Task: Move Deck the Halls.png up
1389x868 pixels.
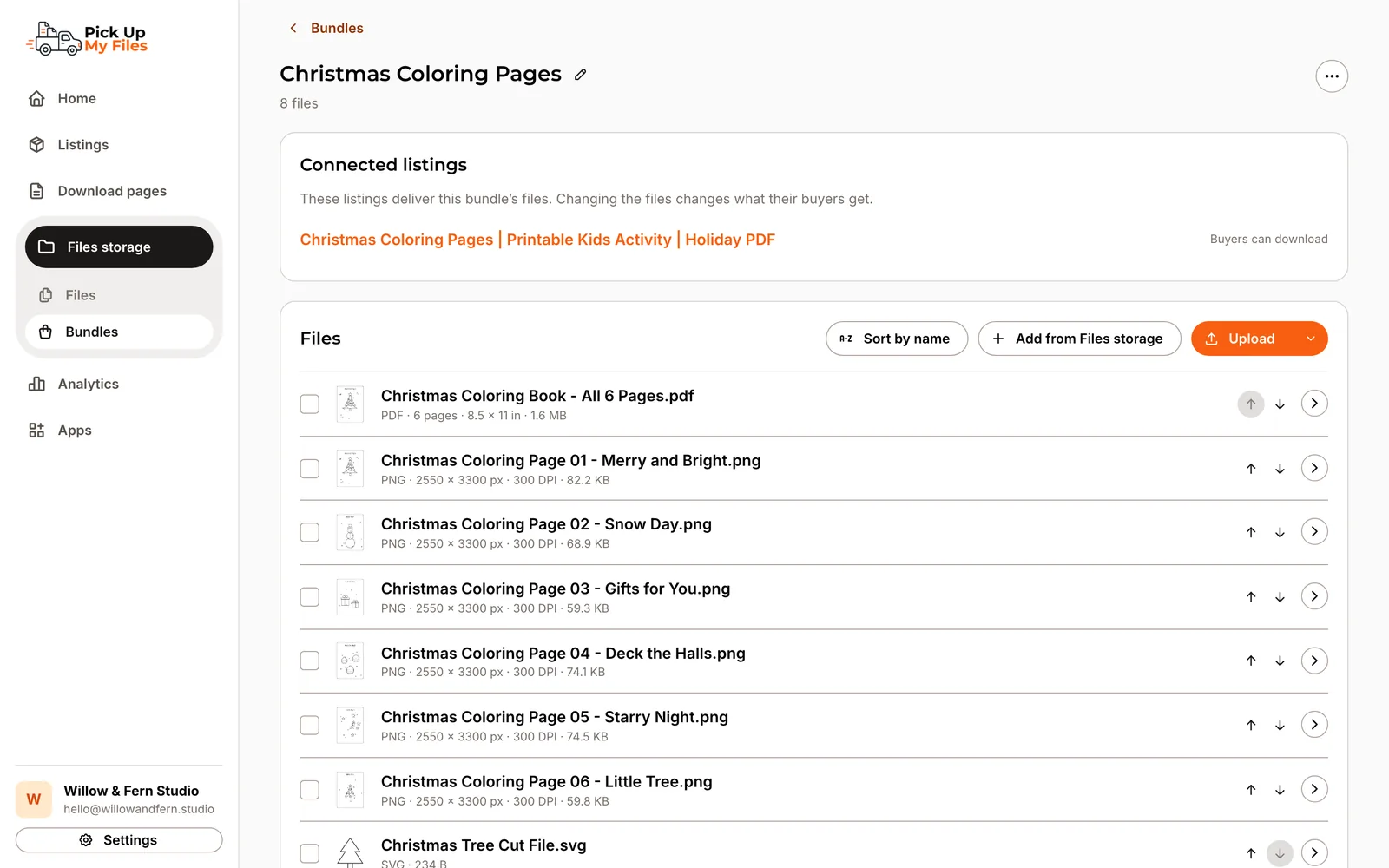Action: [1251, 661]
